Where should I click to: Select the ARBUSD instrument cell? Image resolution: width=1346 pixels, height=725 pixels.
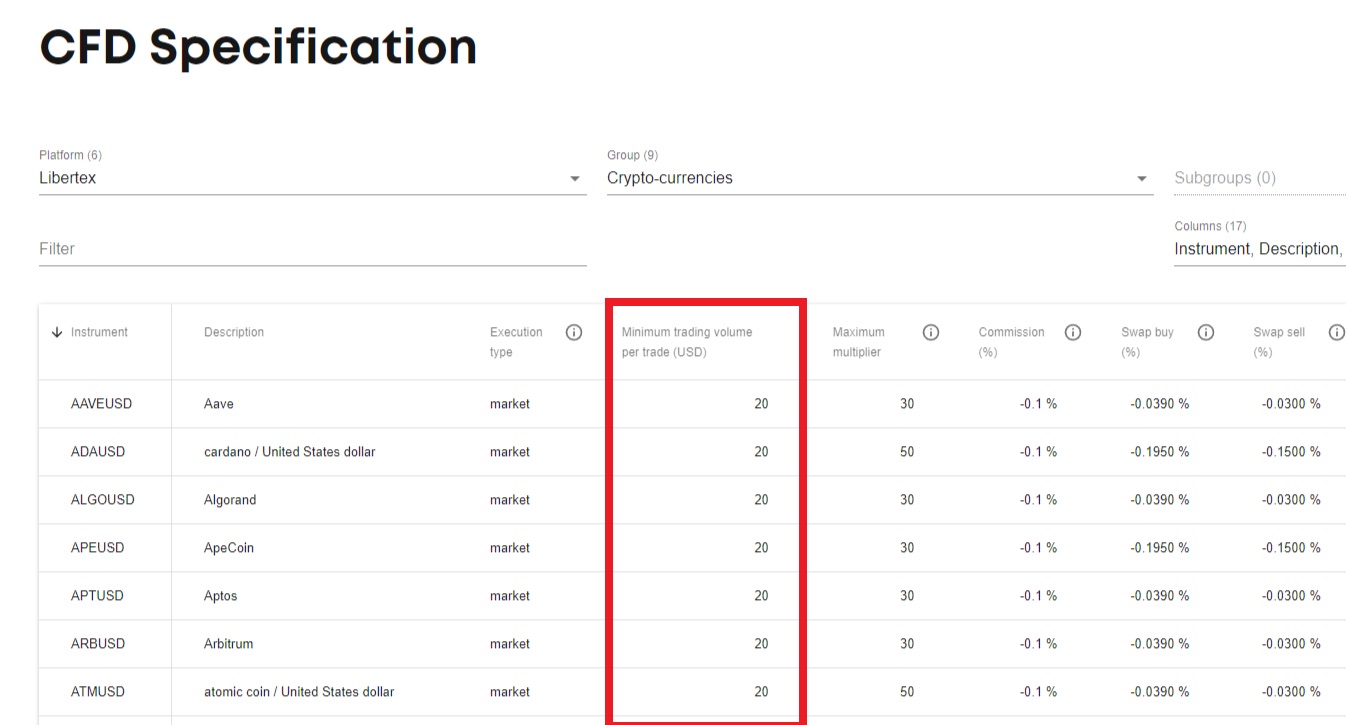point(98,644)
